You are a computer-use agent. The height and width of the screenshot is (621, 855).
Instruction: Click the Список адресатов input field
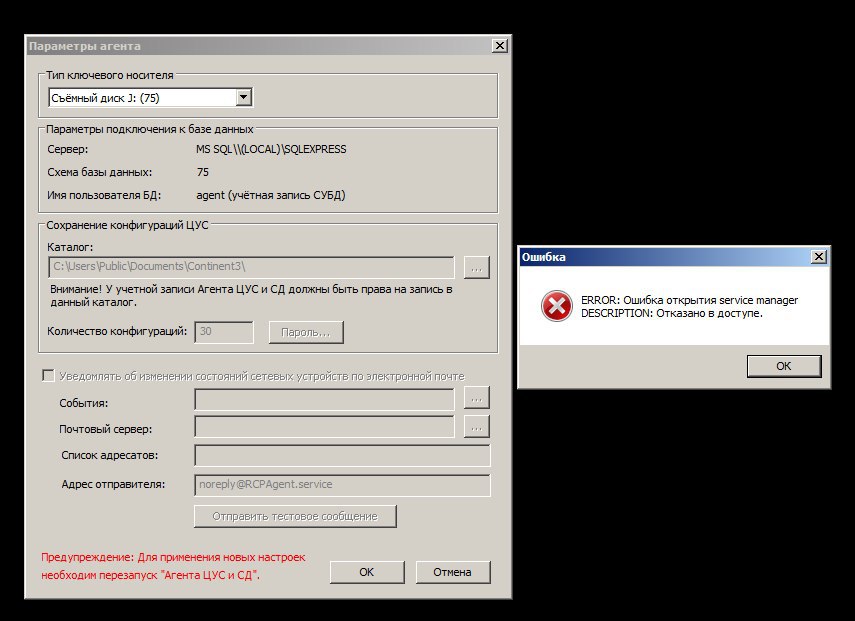click(x=342, y=455)
